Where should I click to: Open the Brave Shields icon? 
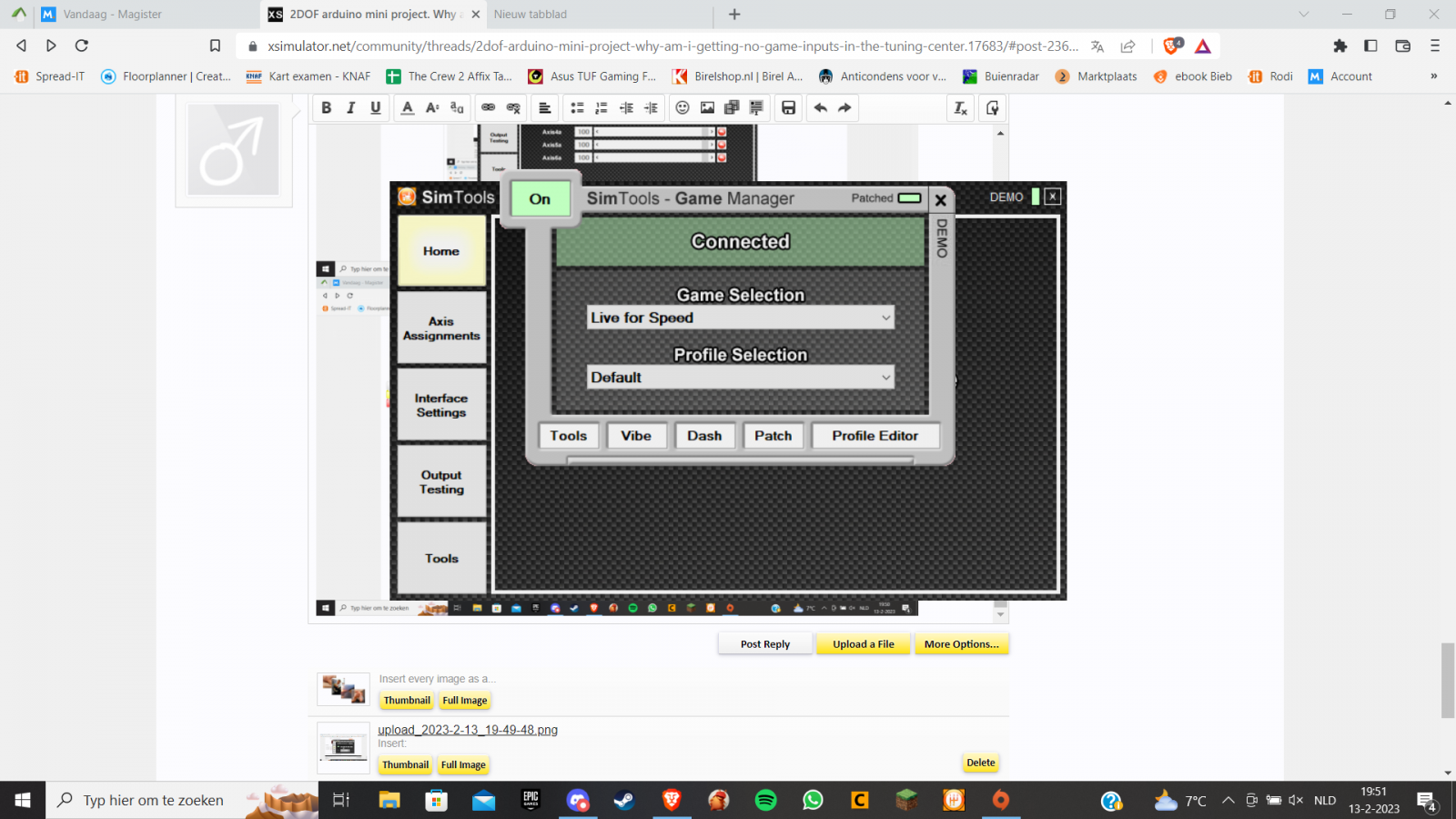point(1172,45)
